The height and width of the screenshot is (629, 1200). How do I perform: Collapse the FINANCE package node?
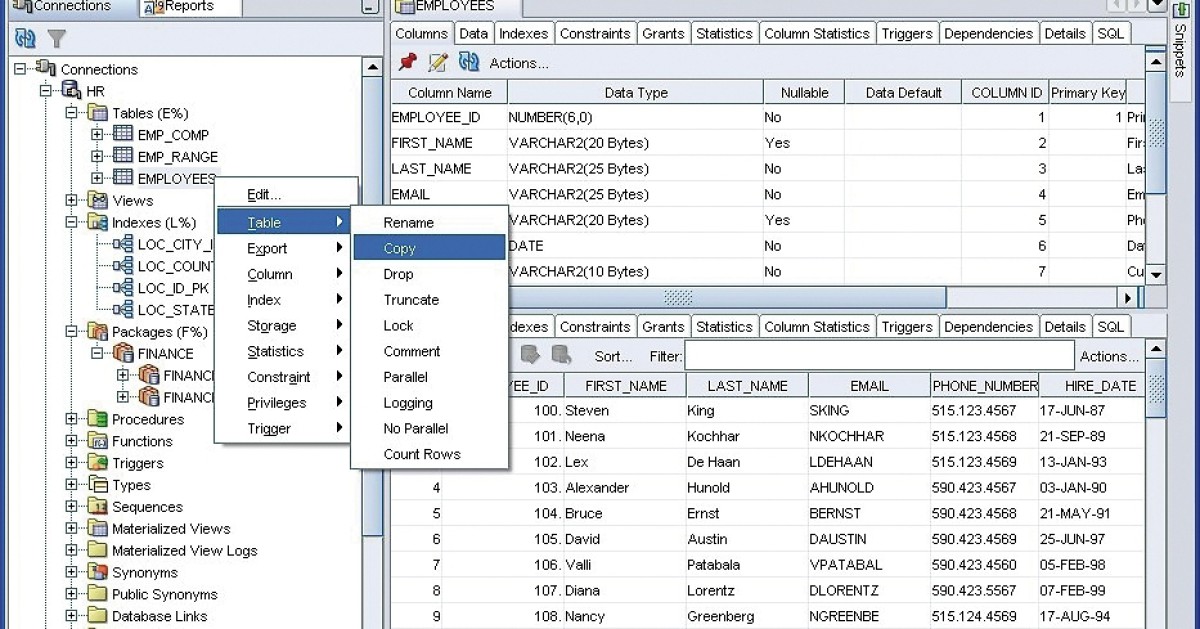(x=97, y=353)
